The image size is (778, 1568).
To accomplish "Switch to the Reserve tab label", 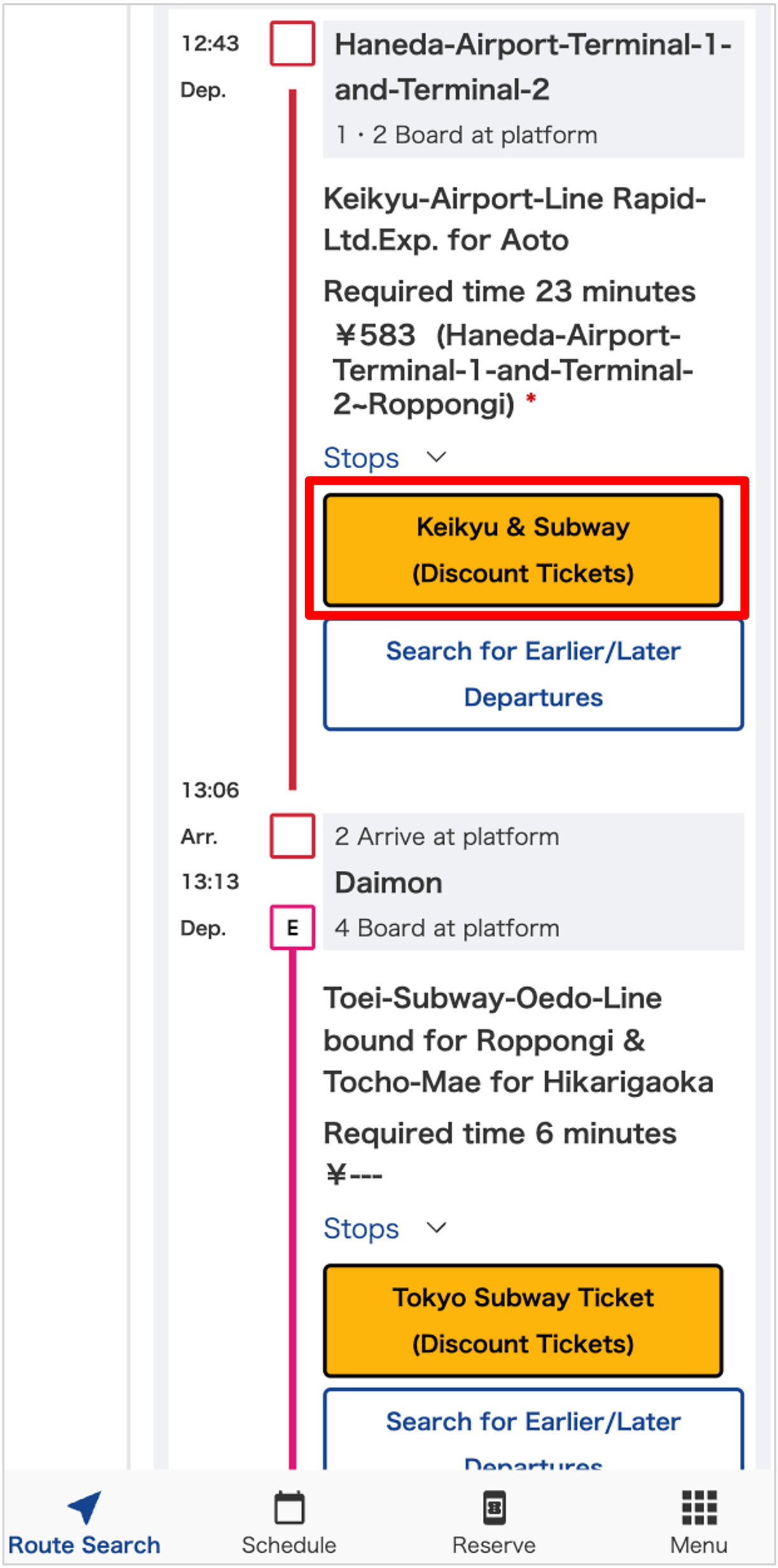I will pos(494,1544).
